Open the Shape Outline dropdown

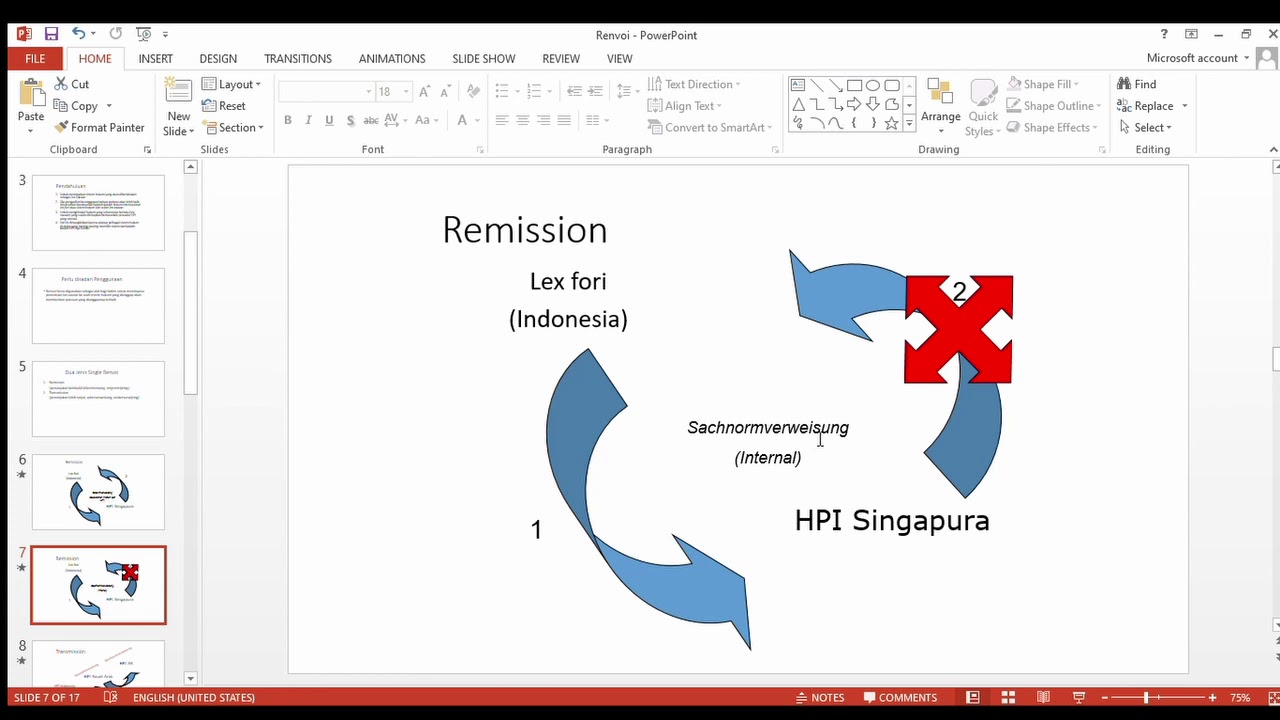pos(1054,106)
